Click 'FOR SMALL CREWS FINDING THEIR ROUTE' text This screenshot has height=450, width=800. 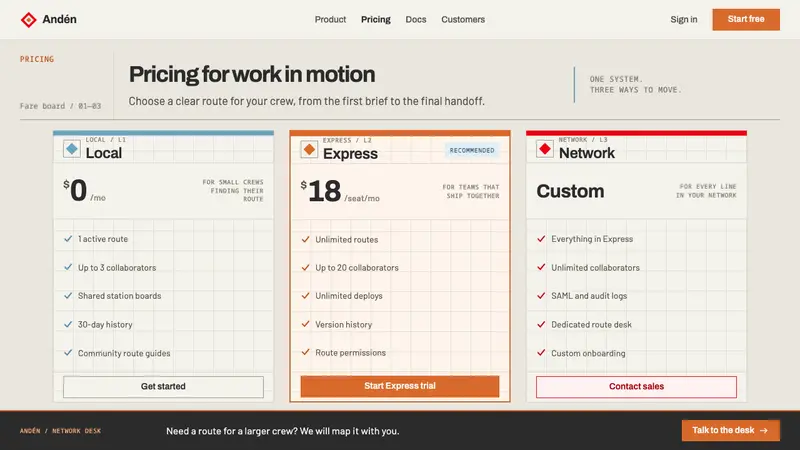233,190
